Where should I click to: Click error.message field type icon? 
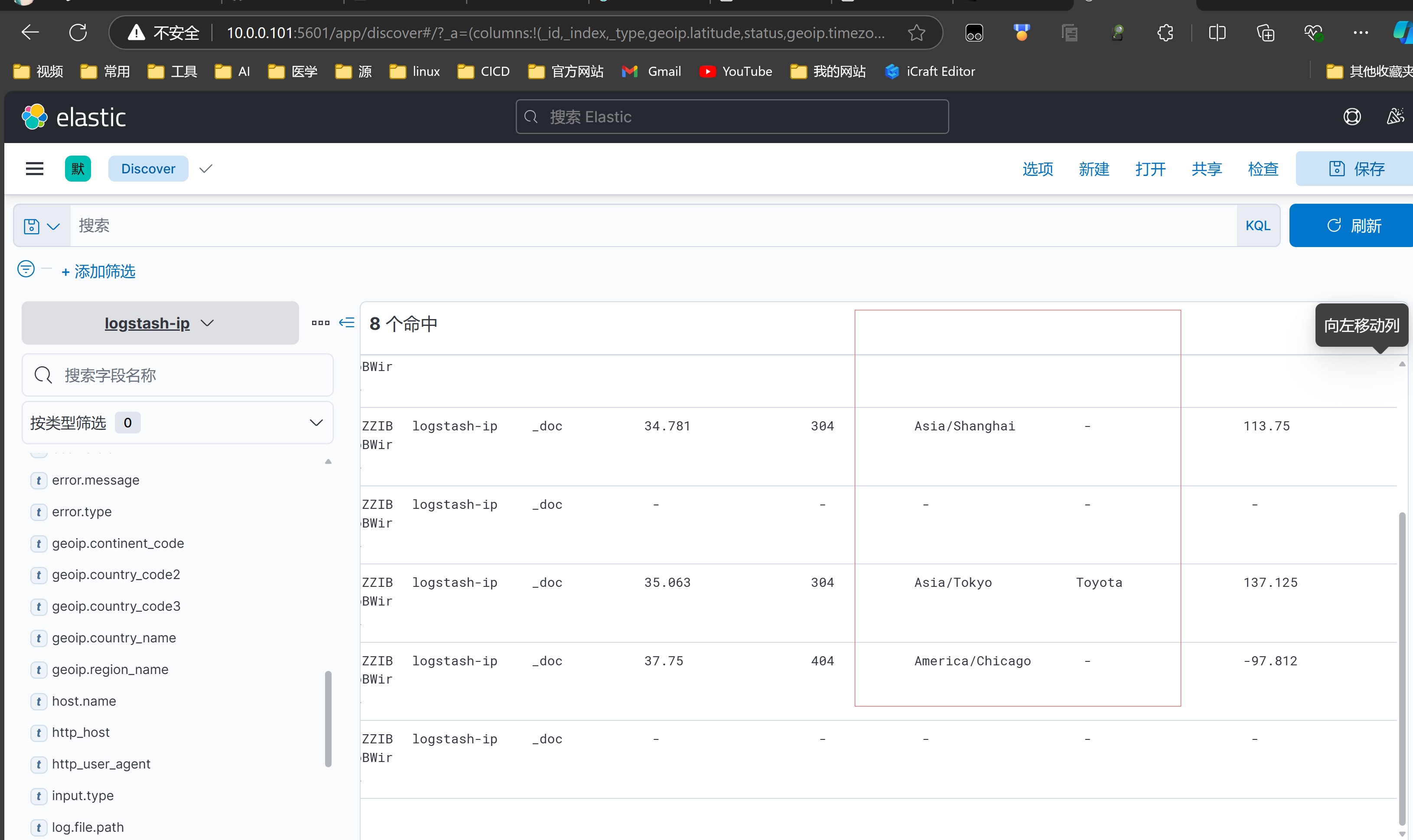point(39,481)
